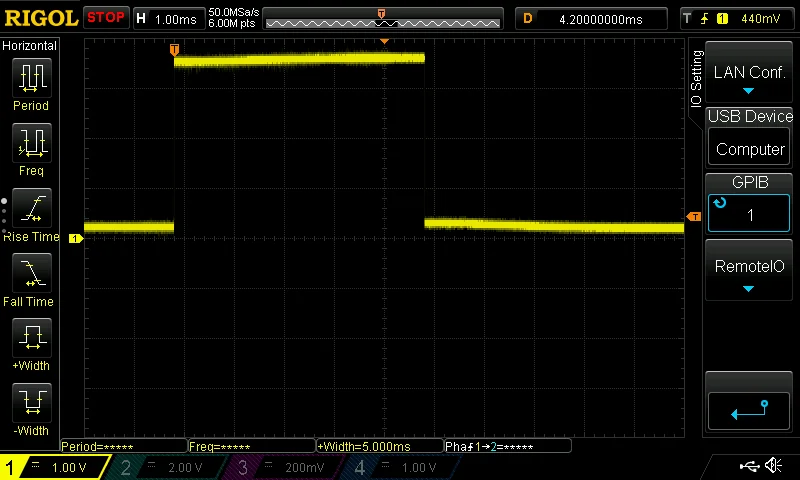Set the GPIB address value field
800x480 pixels.
pos(749,214)
